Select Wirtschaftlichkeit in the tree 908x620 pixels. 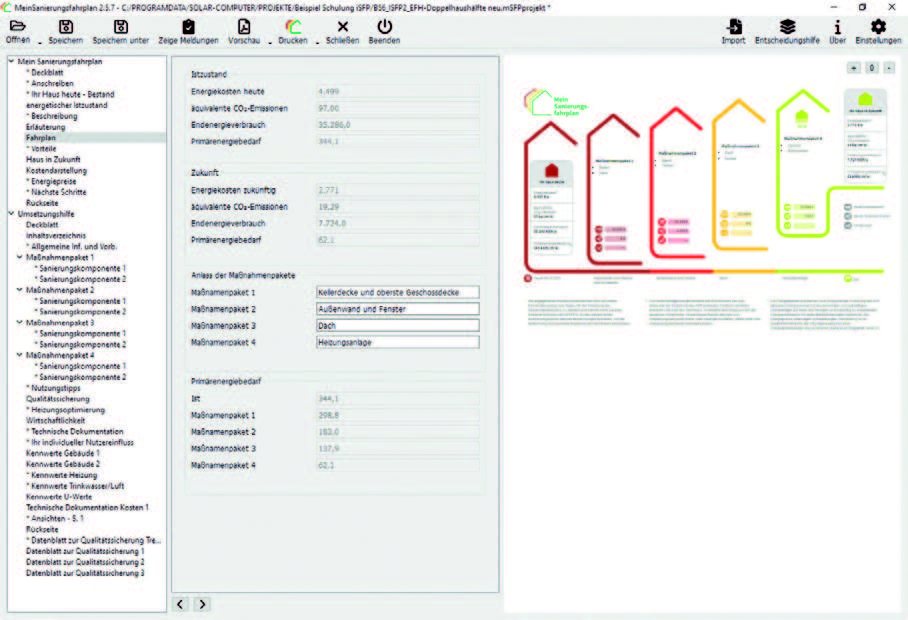56,420
